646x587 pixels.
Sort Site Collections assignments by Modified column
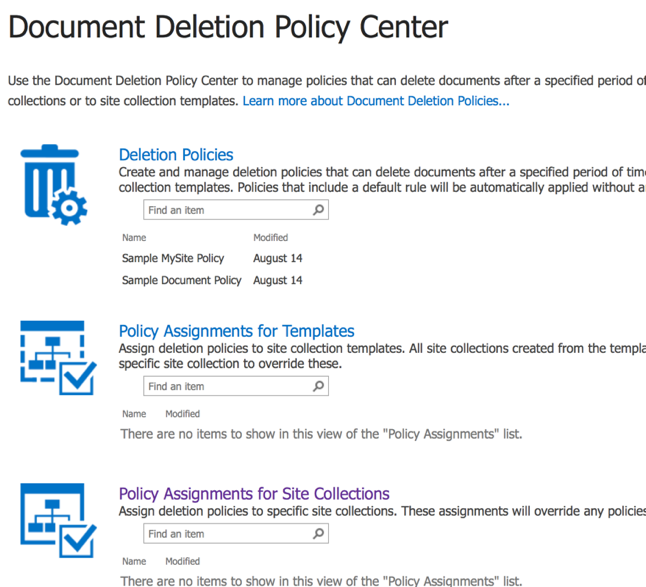pos(182,562)
